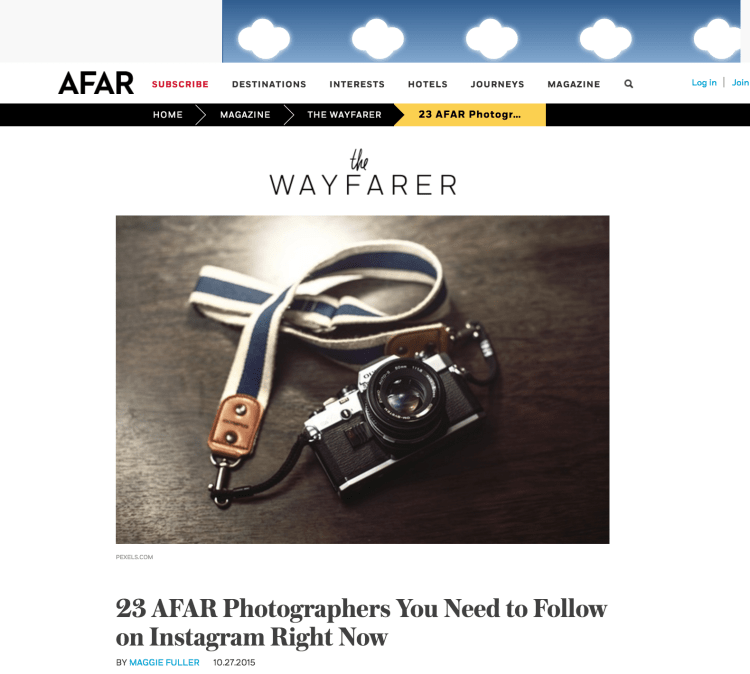Image resolution: width=750 pixels, height=674 pixels.
Task: Click the chevron arrow after Magazine breadcrumb
Action: tap(289, 115)
